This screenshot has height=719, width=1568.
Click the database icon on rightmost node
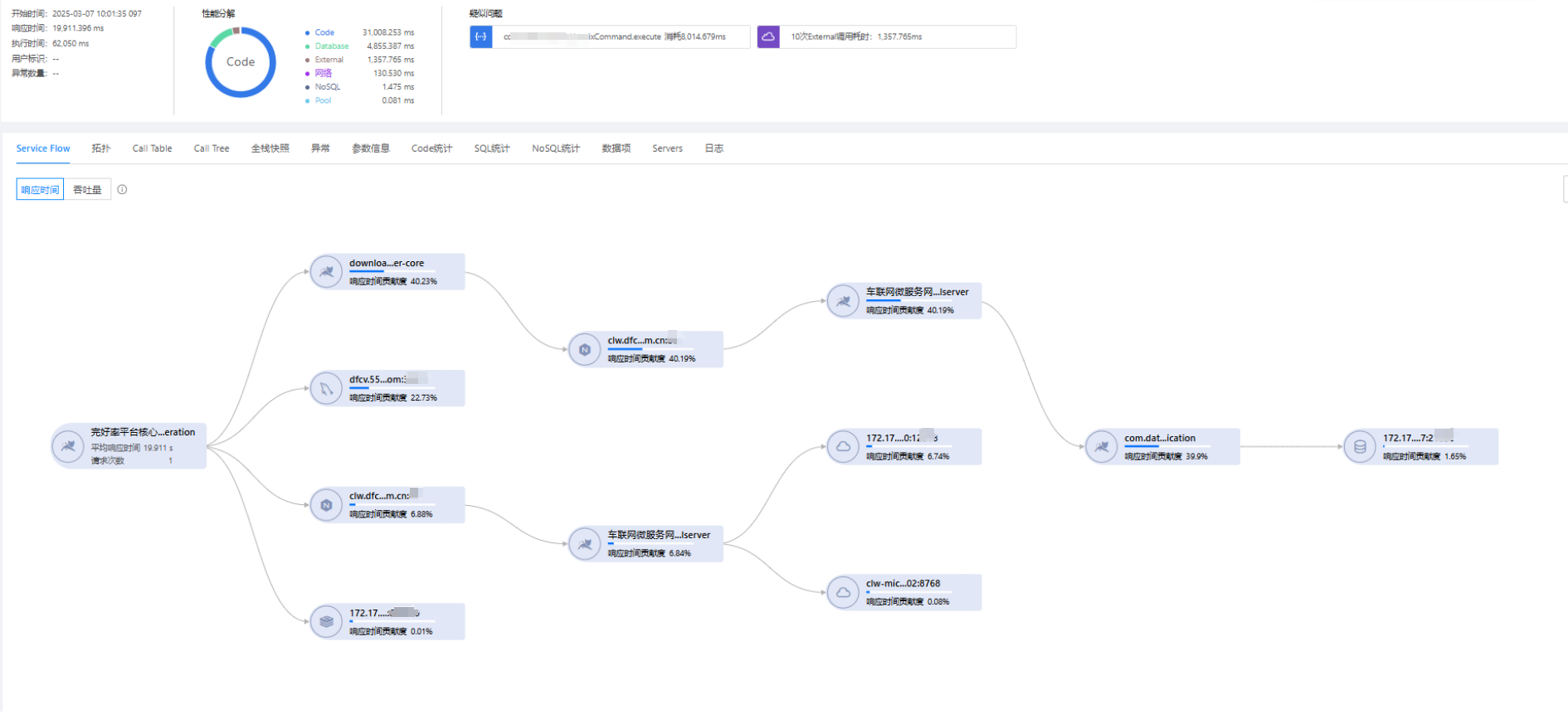click(x=1360, y=447)
